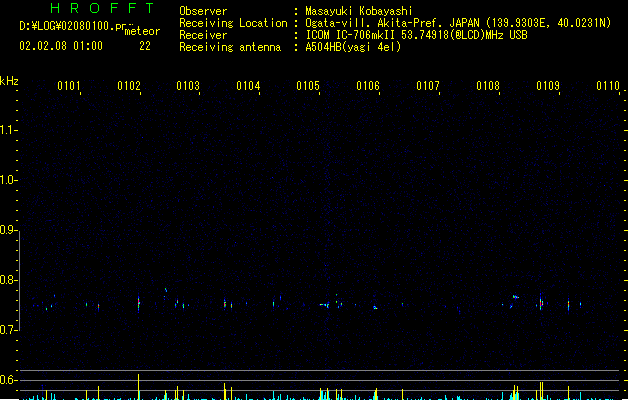
Task: Click the A504HB(yagi 4el) antenna text
Action: 353,47
